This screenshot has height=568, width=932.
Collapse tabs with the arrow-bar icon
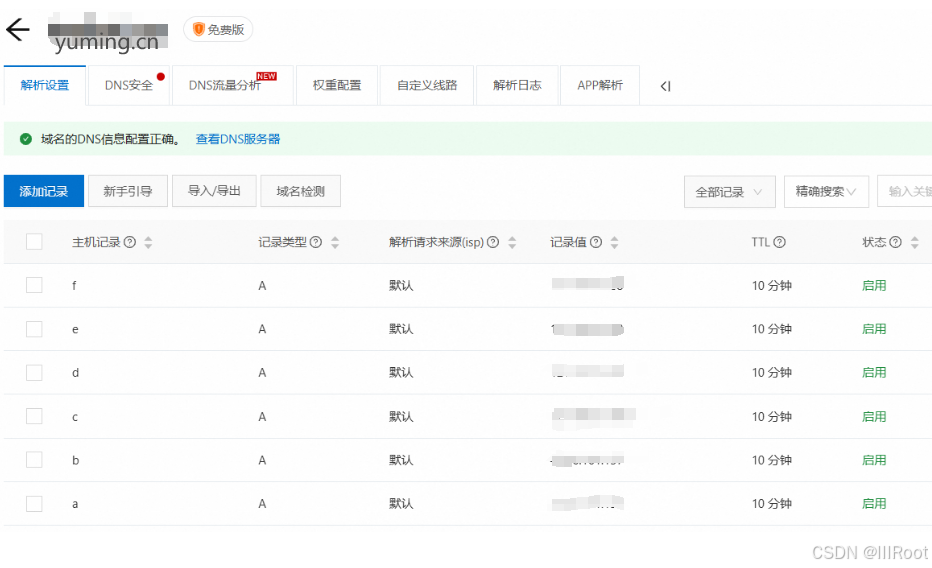[665, 86]
